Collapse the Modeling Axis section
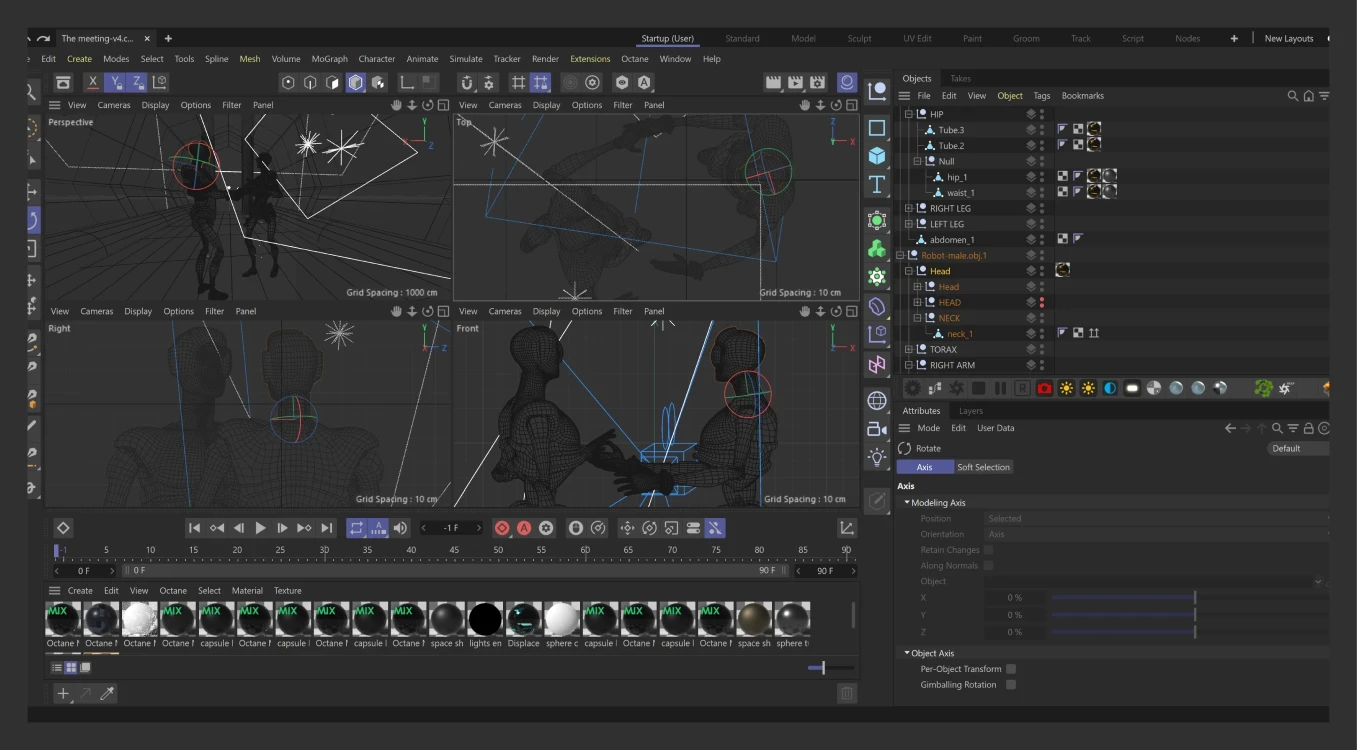This screenshot has width=1357, height=750. pyautogui.click(x=907, y=503)
